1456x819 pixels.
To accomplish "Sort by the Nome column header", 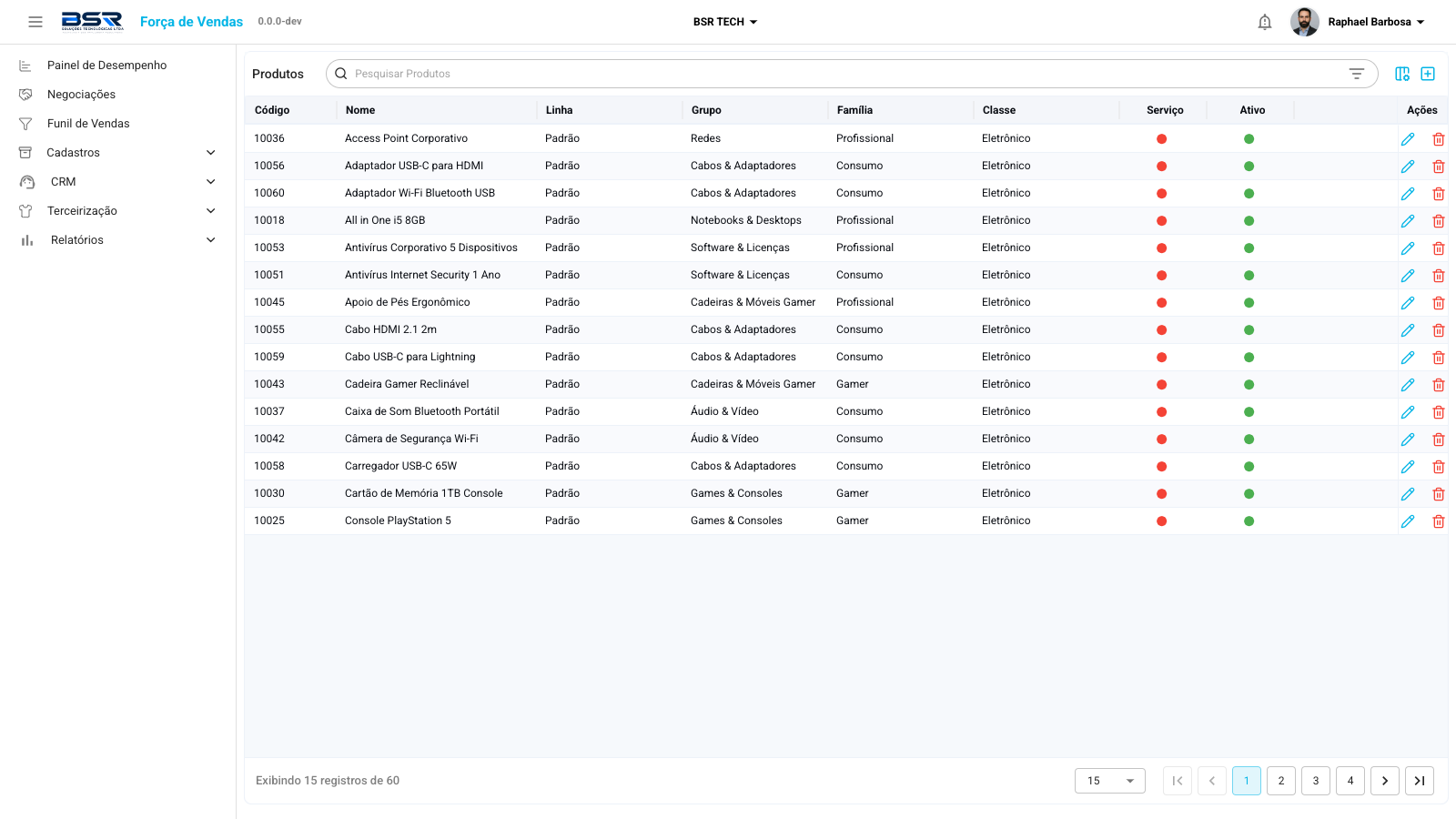I will click(x=360, y=110).
